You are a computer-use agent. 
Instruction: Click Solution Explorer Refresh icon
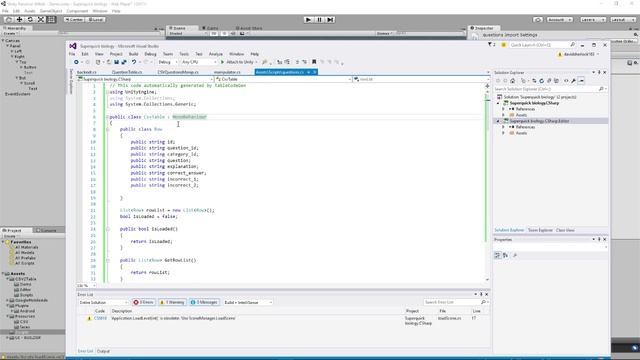click(x=542, y=81)
